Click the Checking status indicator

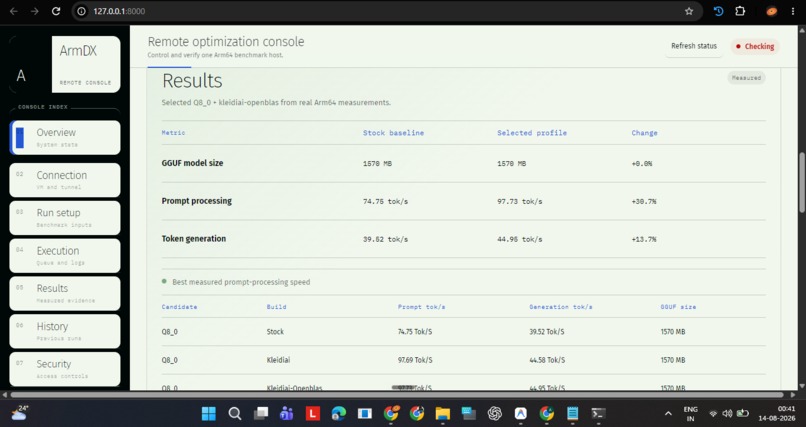point(755,46)
